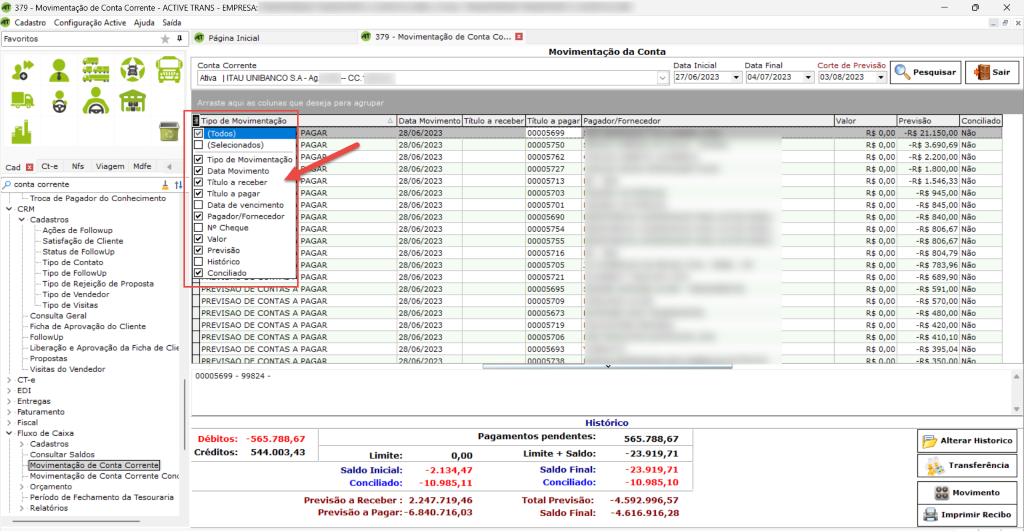Click the up-down sort arrows icon
The image size is (1024, 531).
pos(178,185)
